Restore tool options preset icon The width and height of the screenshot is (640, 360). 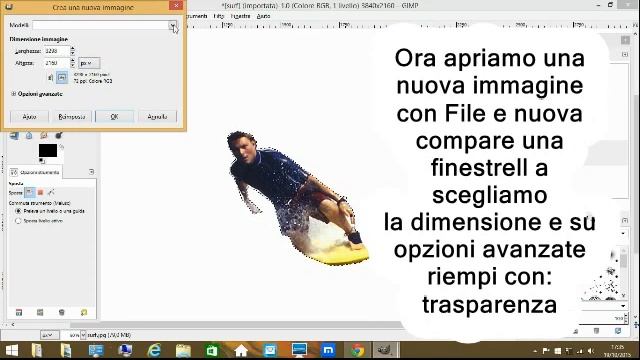[x=40, y=312]
